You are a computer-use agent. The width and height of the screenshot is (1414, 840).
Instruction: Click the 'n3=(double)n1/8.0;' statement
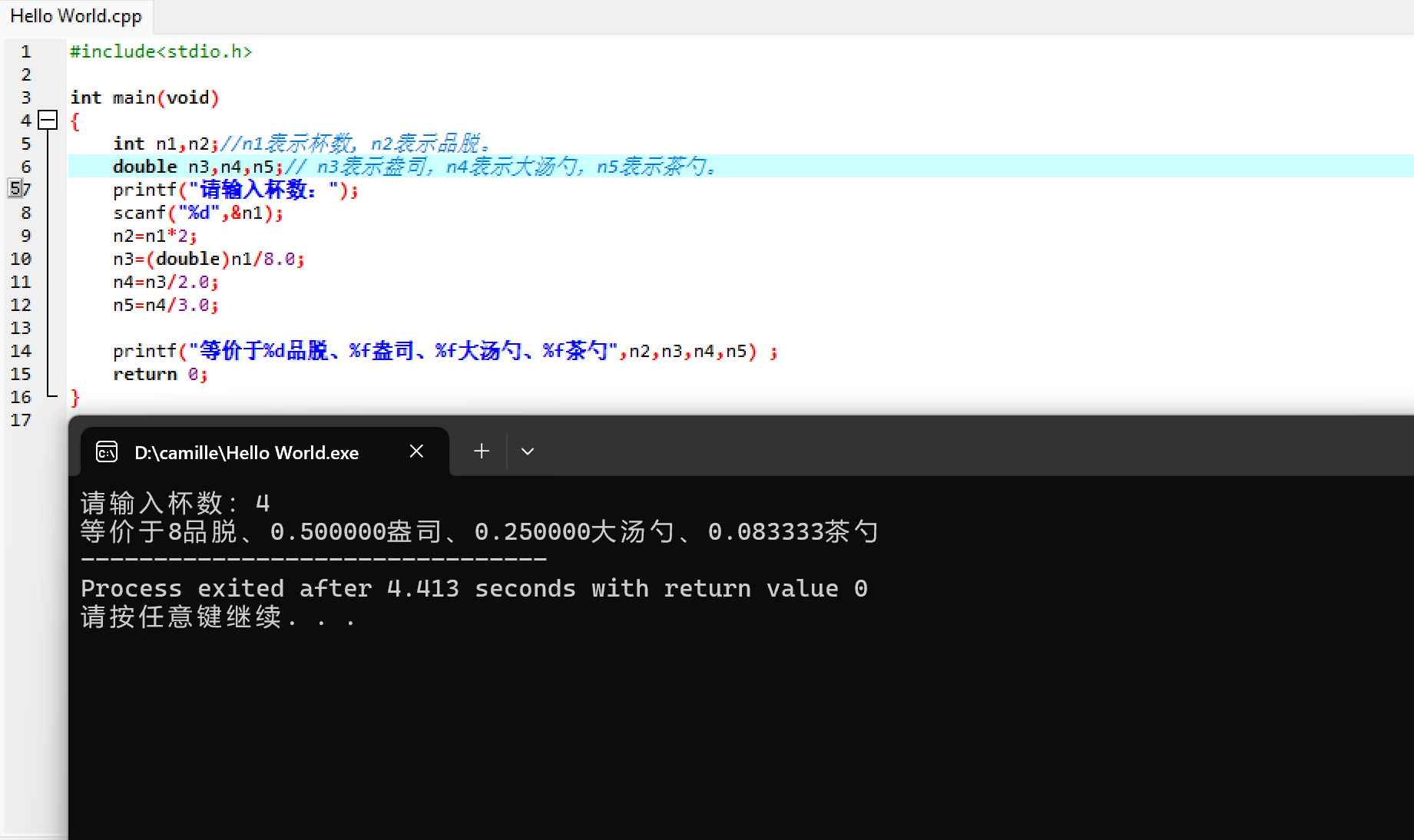(x=209, y=259)
